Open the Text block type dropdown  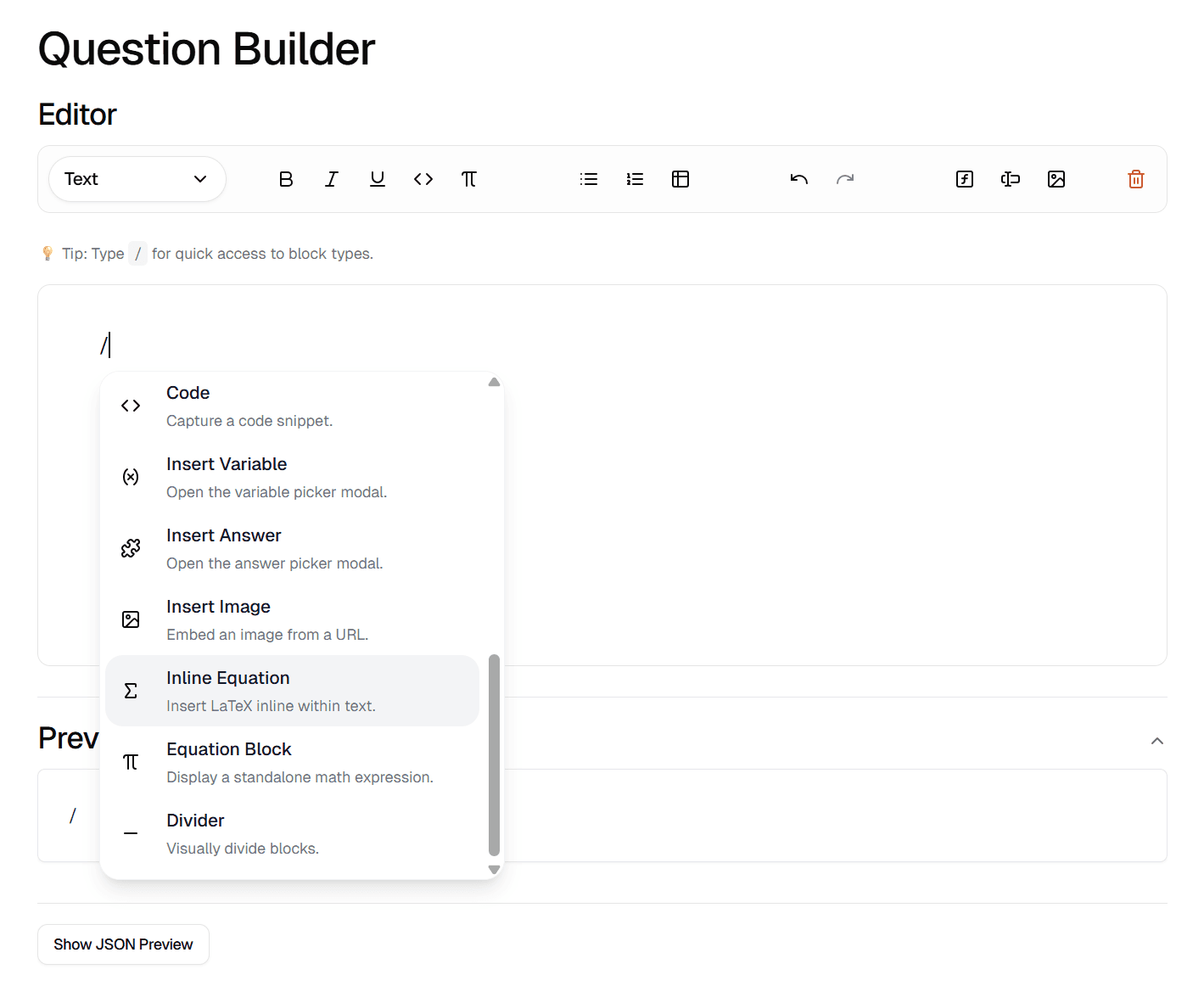coord(137,179)
